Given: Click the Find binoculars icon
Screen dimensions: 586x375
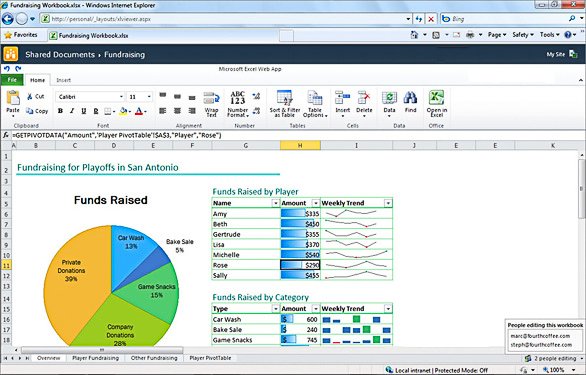Looking at the screenshot, I should pos(410,98).
